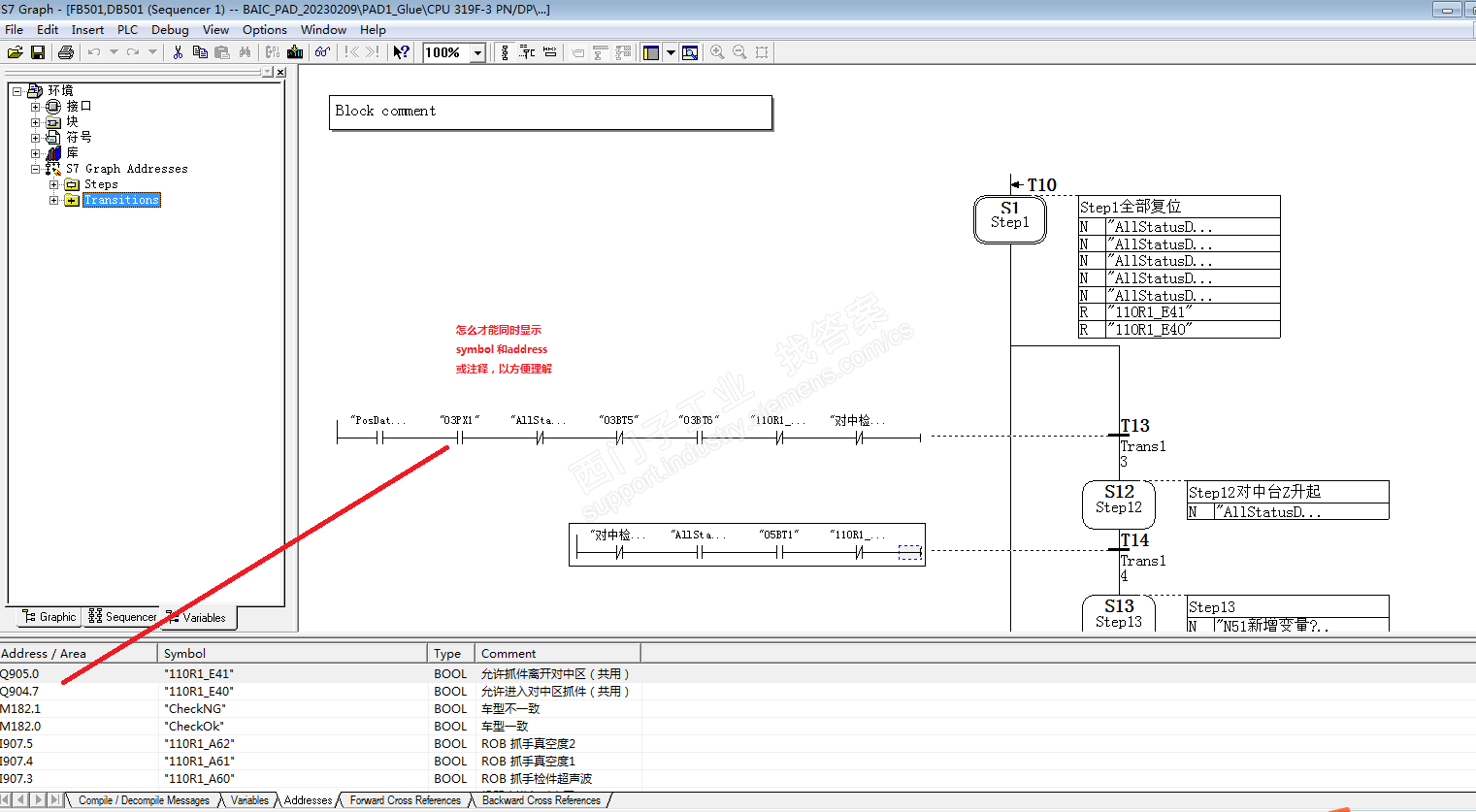Screen dimensions: 1476x812
Task: Click the Open folder toolbar icon
Action: tap(15, 52)
